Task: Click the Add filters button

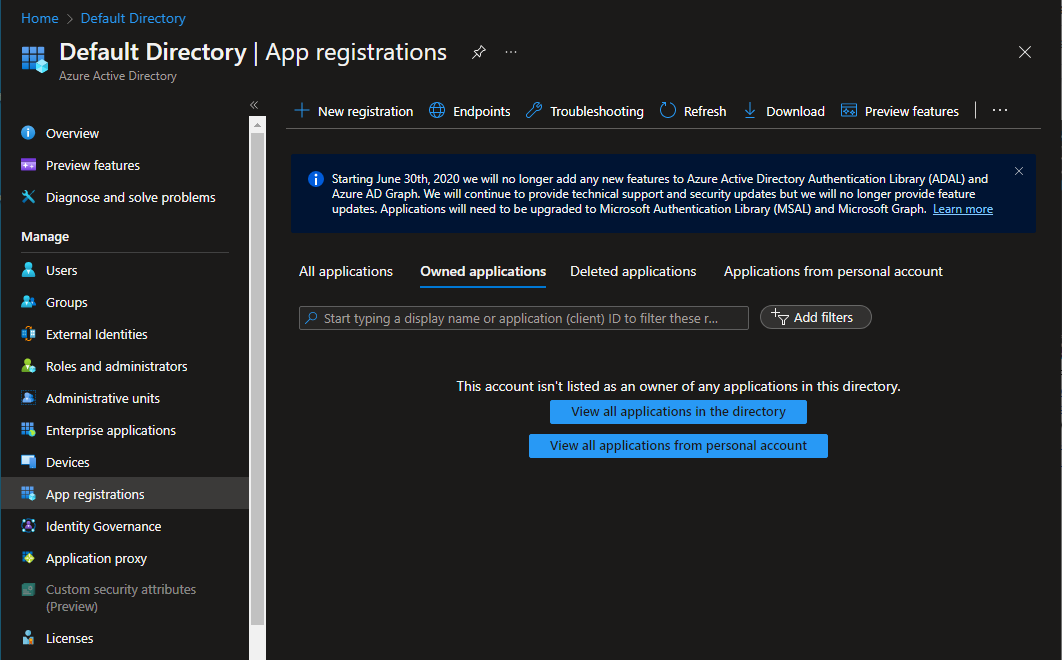Action: 815,317
